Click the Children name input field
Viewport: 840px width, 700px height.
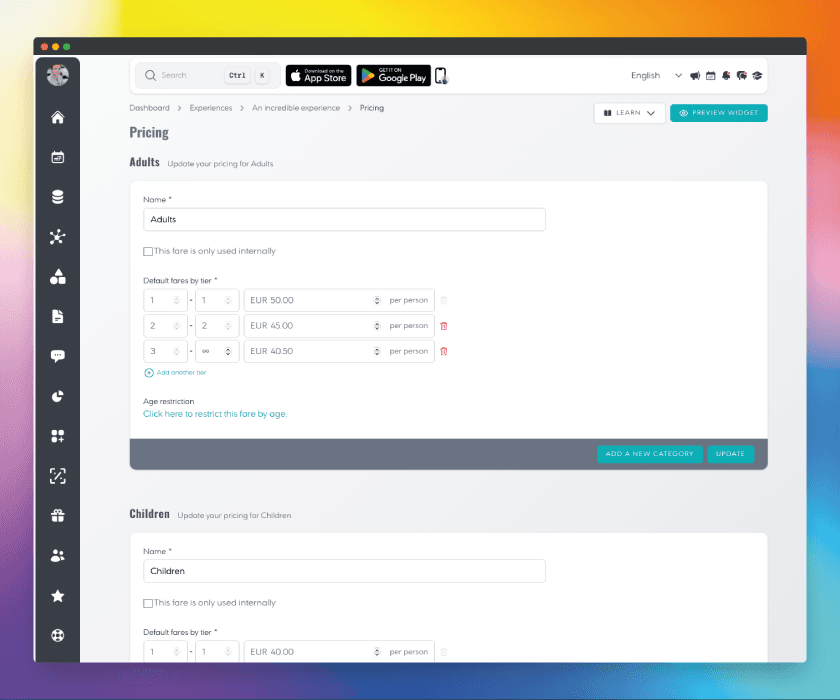[x=344, y=571]
